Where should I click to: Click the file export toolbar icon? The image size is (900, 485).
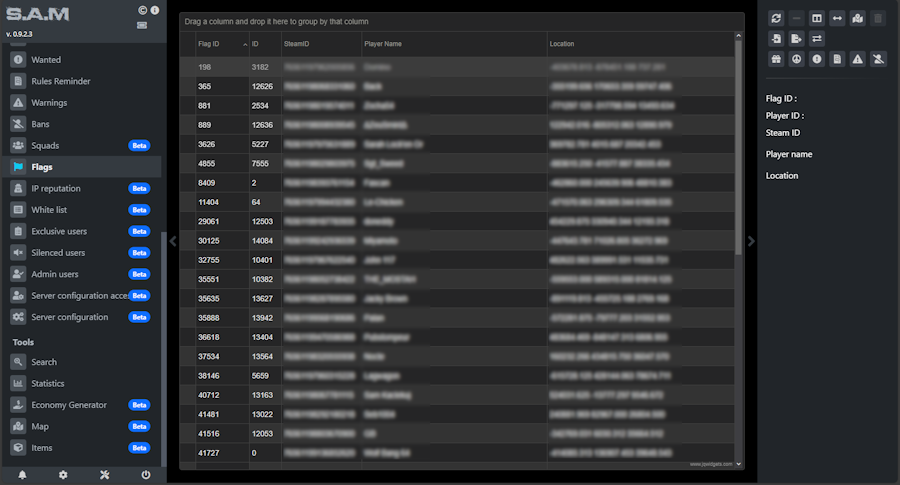(796, 39)
